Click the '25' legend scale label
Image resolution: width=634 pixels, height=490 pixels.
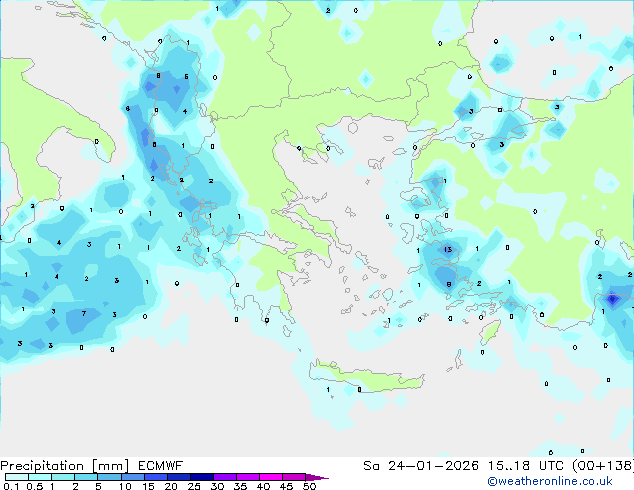pos(194,486)
